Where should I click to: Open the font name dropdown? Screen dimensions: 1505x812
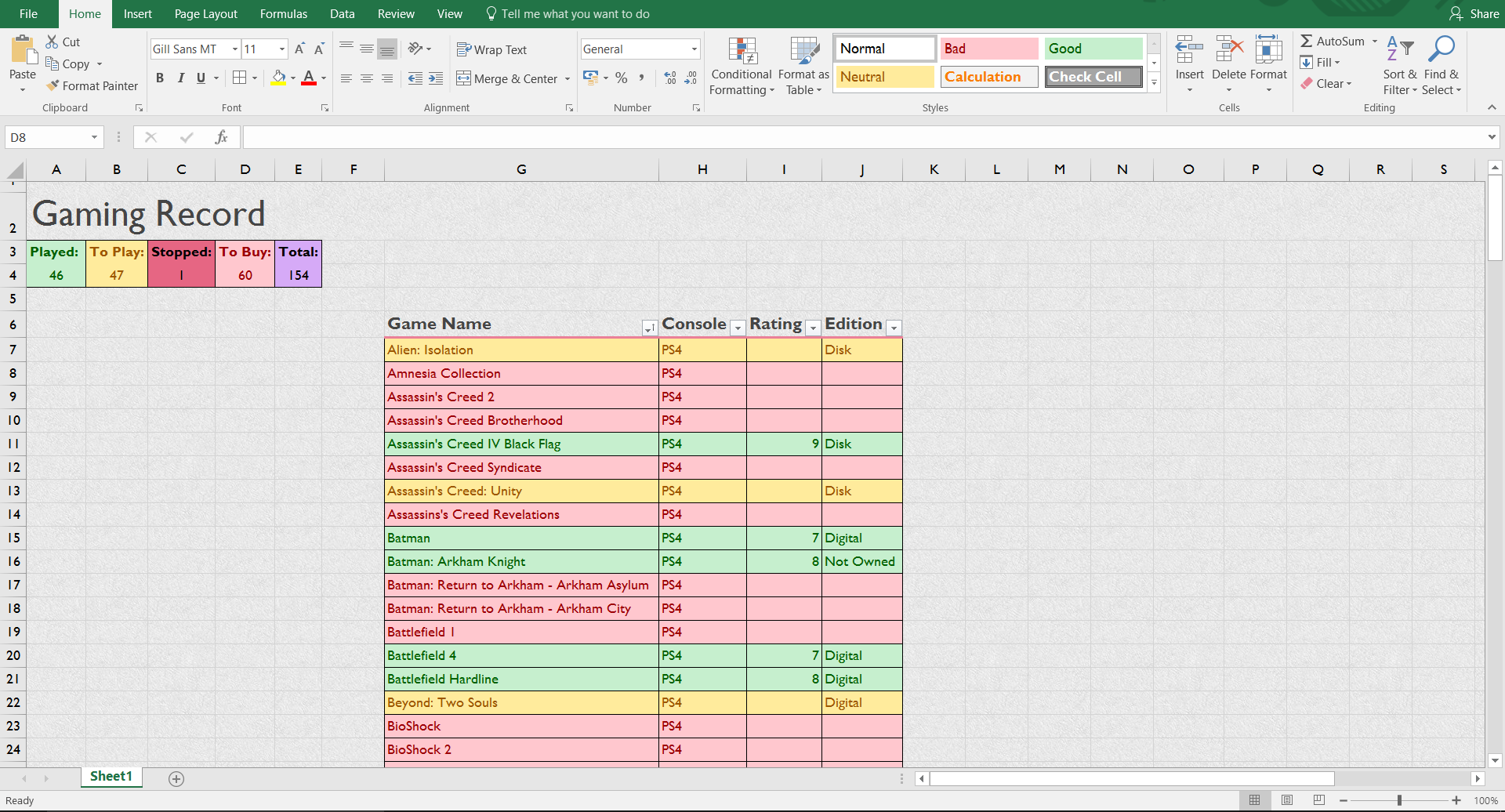(x=234, y=49)
